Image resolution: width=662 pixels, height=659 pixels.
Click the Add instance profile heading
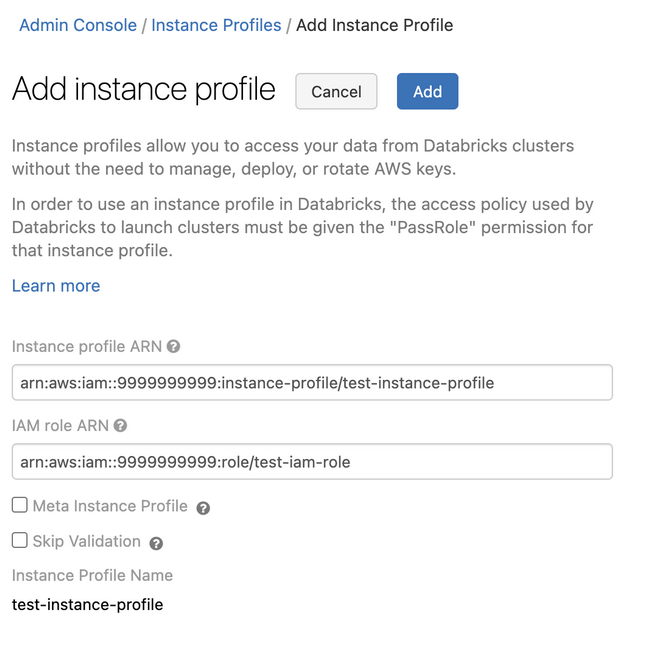pos(143,89)
